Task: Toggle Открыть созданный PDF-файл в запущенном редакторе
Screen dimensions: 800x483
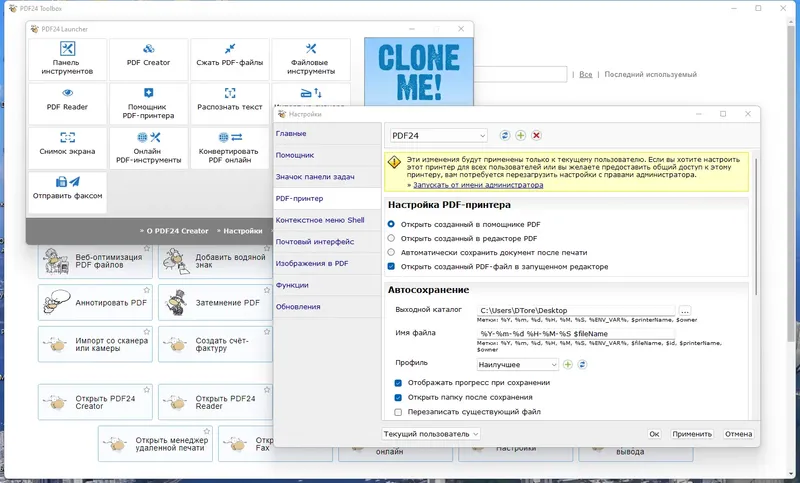Action: 391,266
